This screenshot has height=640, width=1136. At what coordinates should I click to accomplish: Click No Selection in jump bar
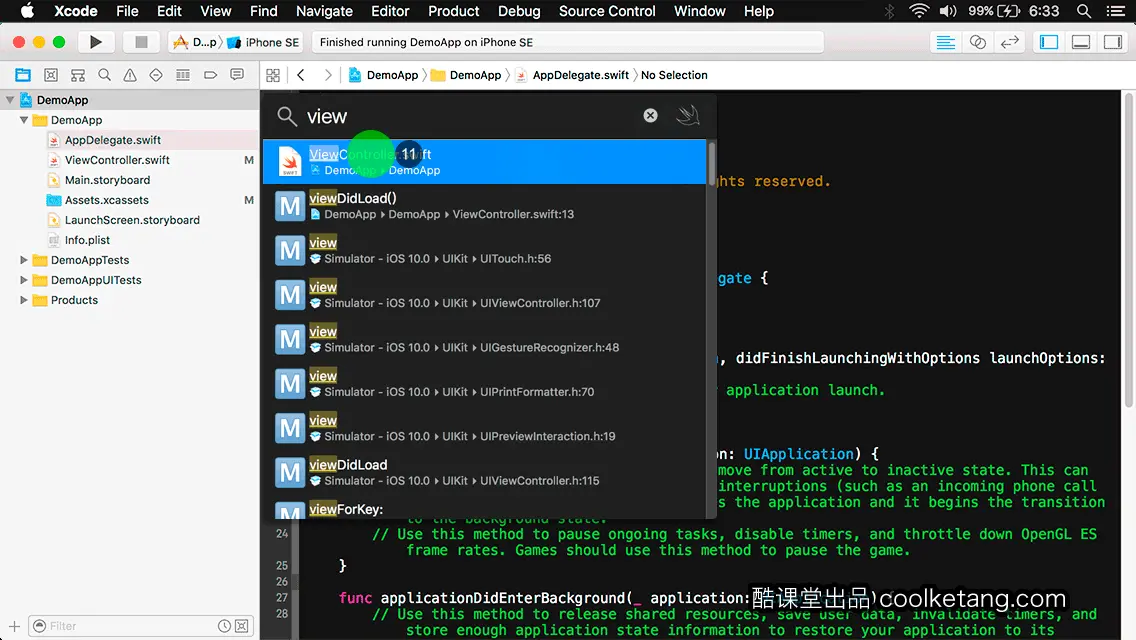(674, 75)
